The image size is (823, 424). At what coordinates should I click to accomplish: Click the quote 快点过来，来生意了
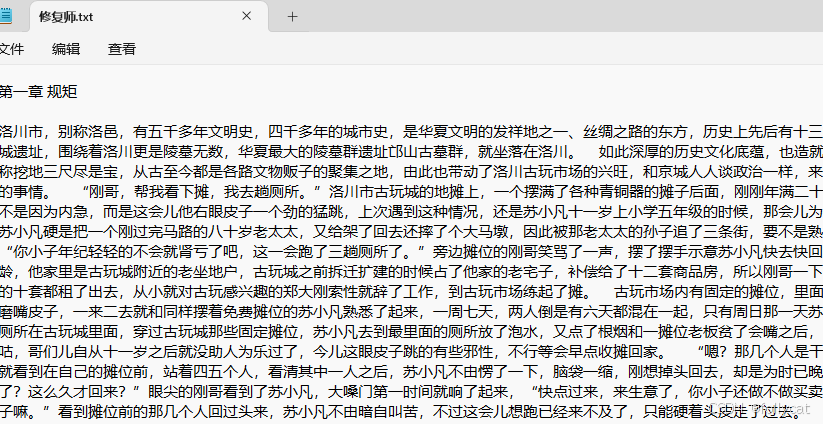[x=605, y=392]
